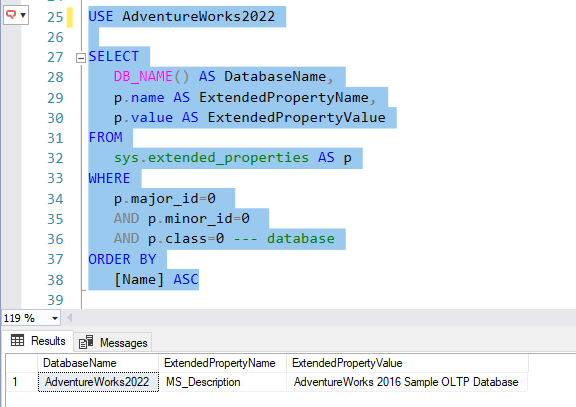
Task: Click the Messages tab icon
Action: point(86,342)
